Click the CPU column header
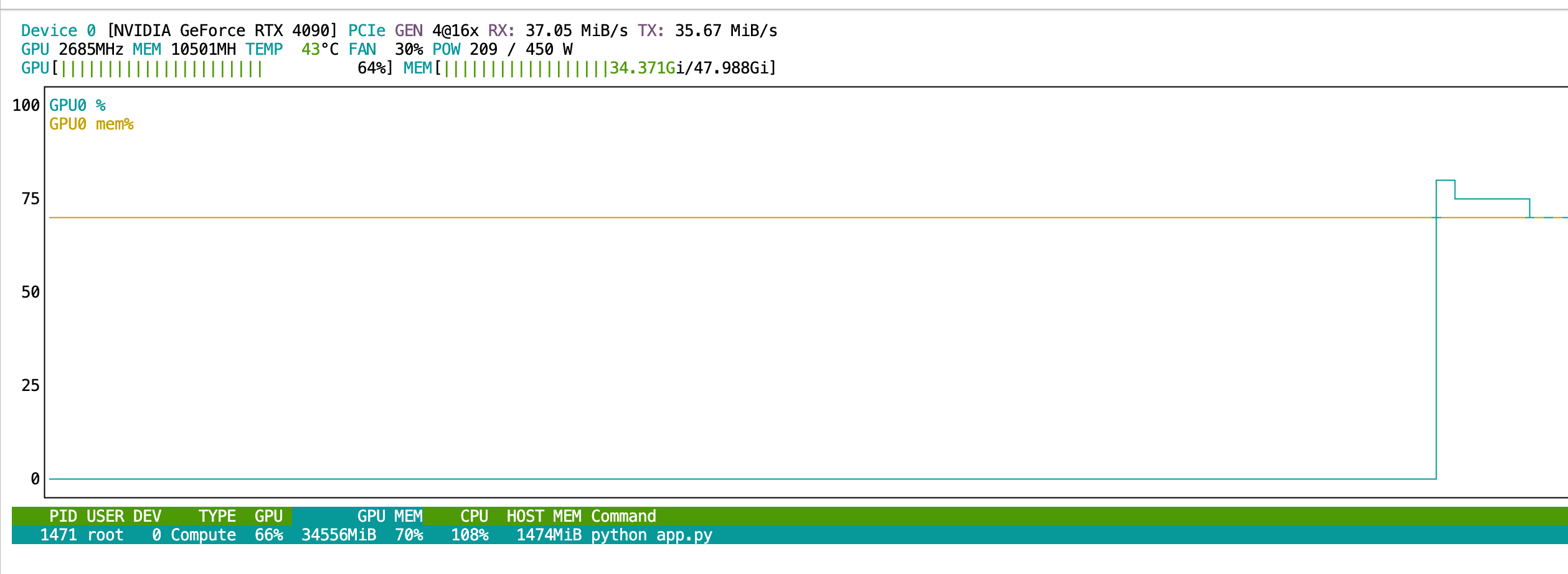 tap(474, 516)
